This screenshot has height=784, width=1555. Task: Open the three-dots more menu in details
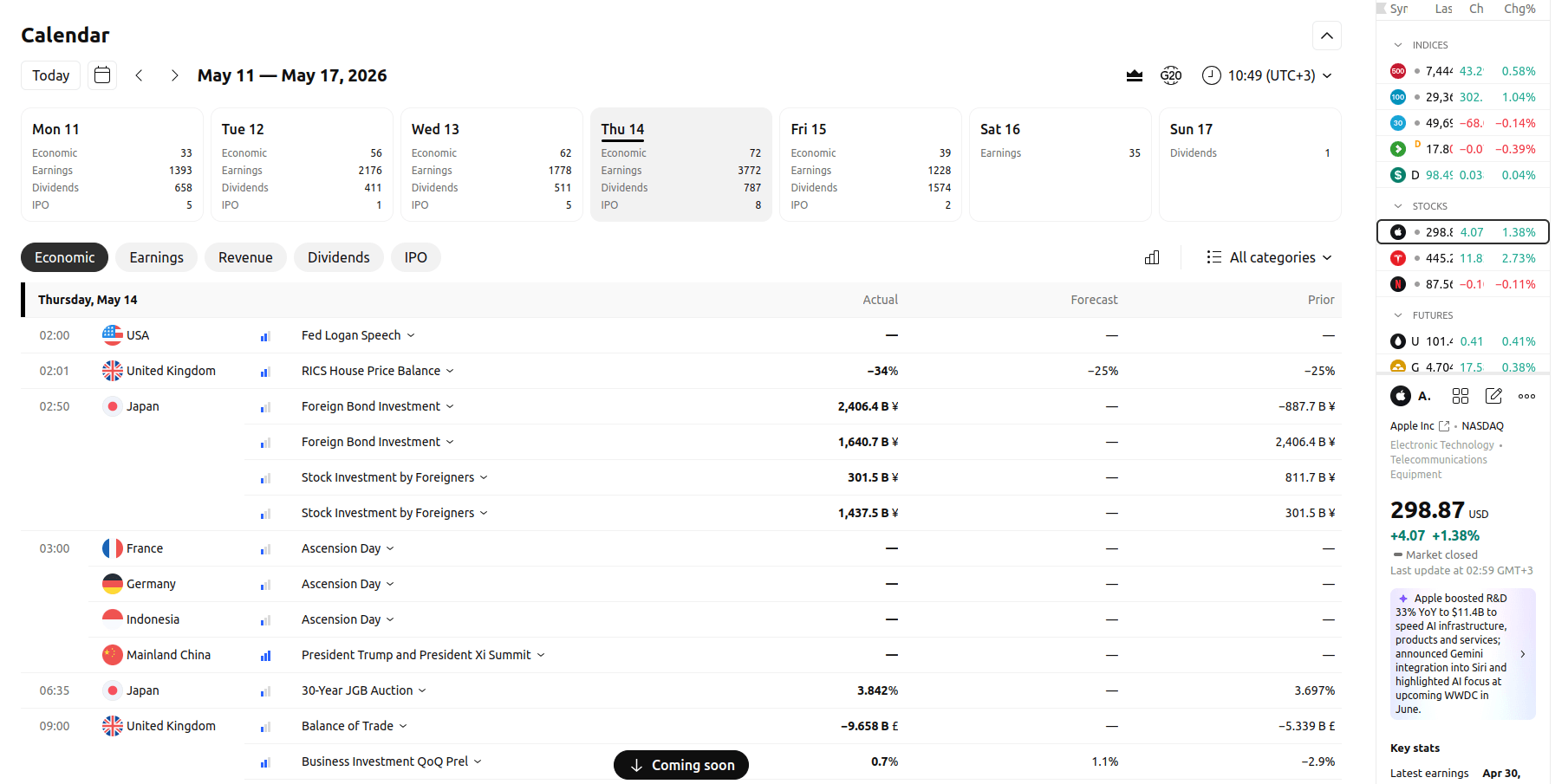click(1527, 396)
